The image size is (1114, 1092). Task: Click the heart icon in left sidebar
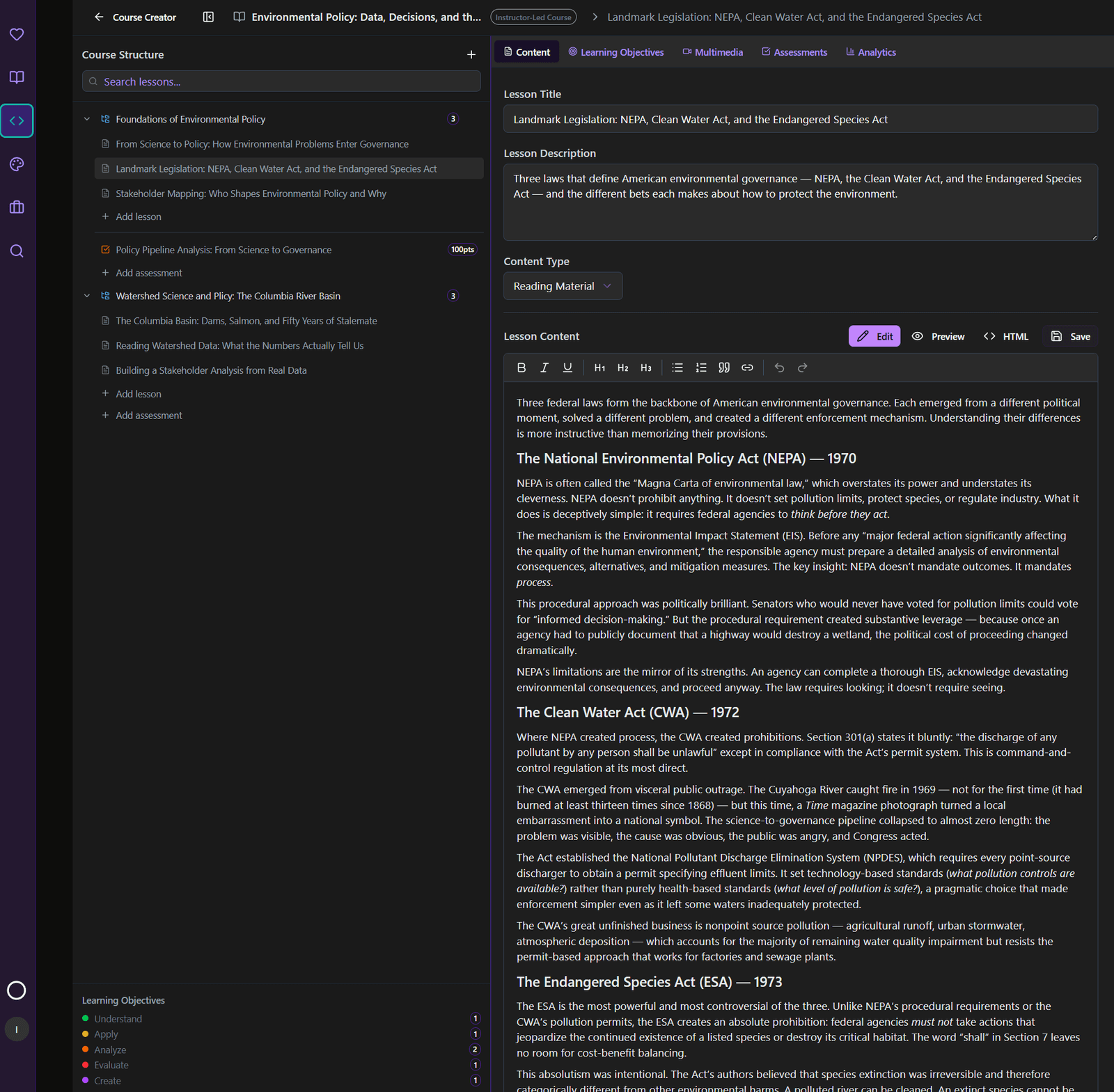(x=17, y=34)
